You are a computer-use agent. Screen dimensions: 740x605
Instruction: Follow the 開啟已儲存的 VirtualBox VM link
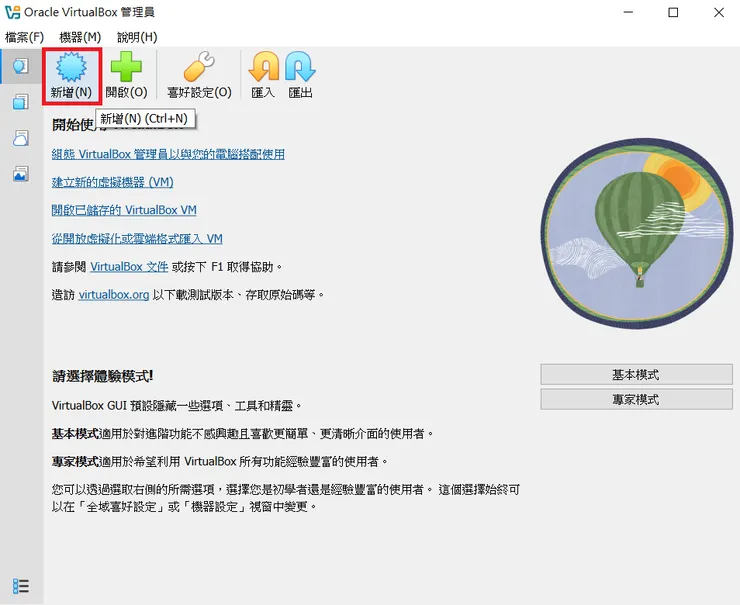click(x=124, y=210)
